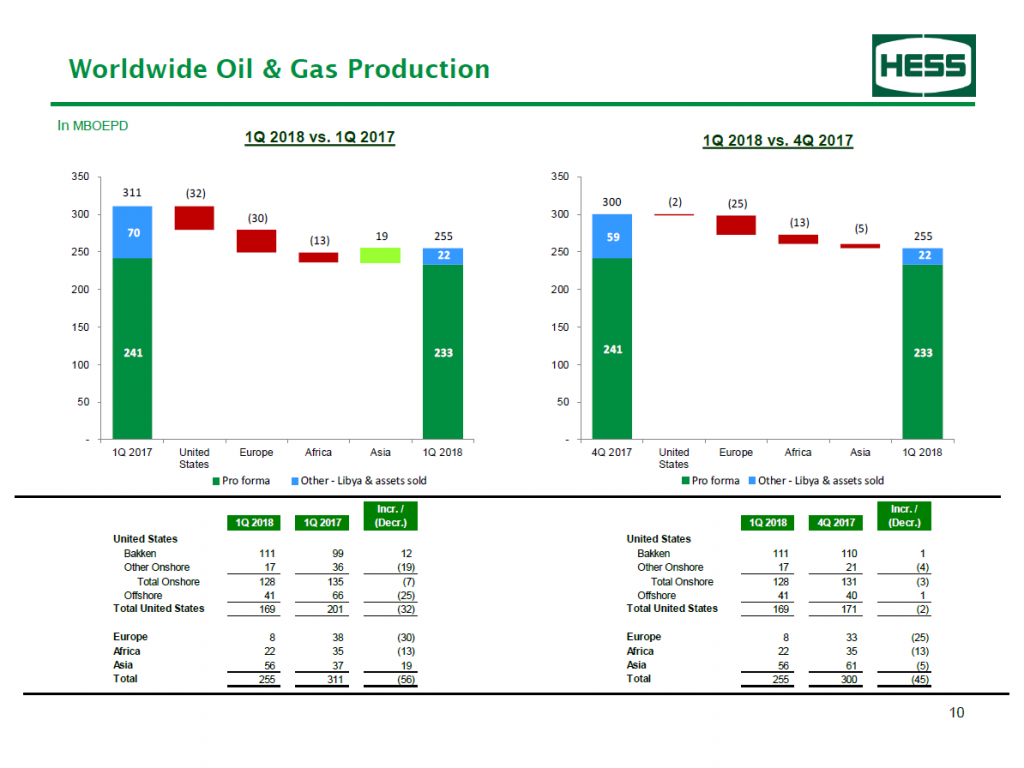1024x768 pixels.
Task: Select the 1Q 2018 vs. 4Q 2017 tab
Action: click(x=778, y=141)
